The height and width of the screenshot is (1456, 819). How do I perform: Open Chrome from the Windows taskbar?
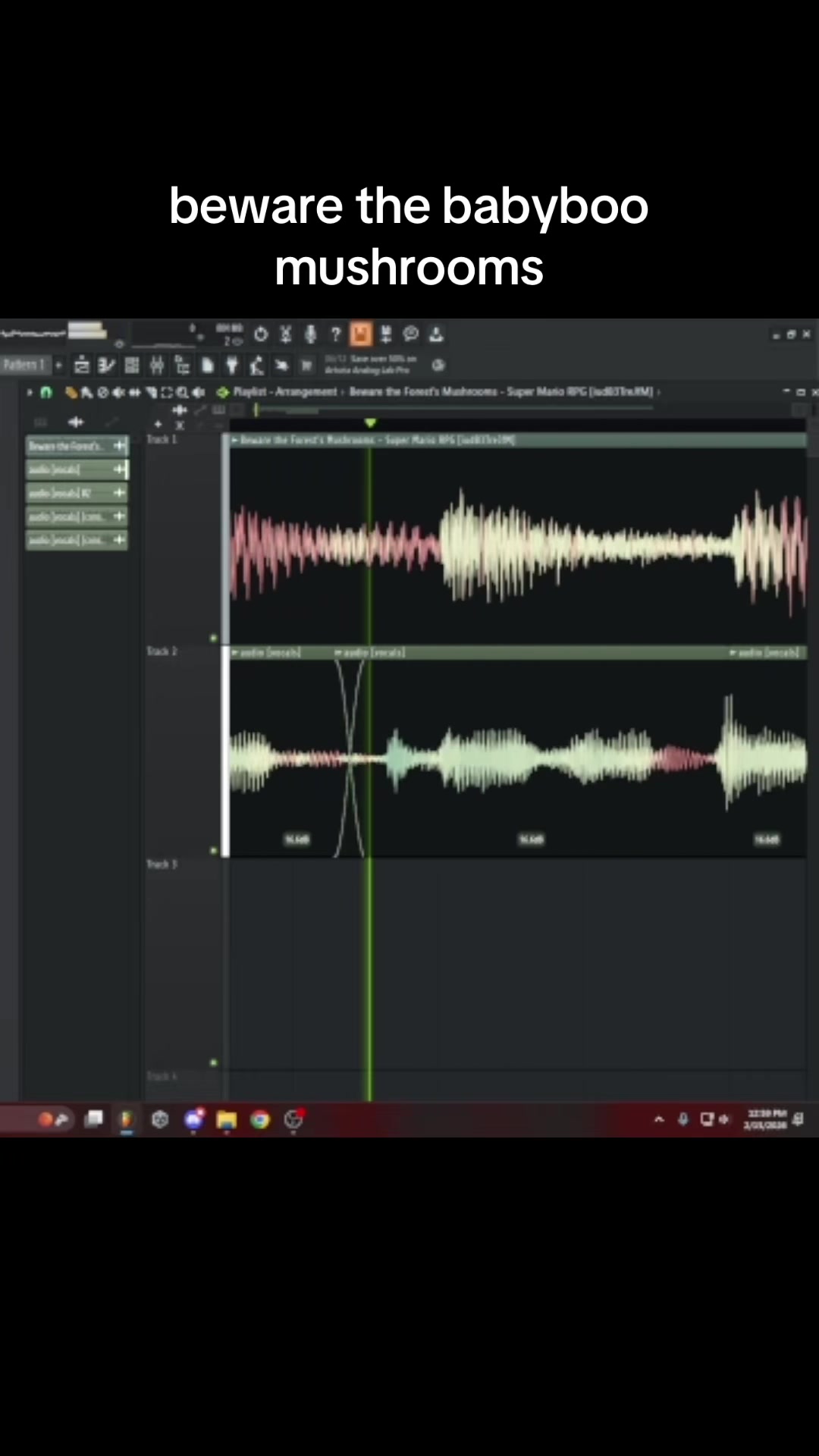(260, 1120)
